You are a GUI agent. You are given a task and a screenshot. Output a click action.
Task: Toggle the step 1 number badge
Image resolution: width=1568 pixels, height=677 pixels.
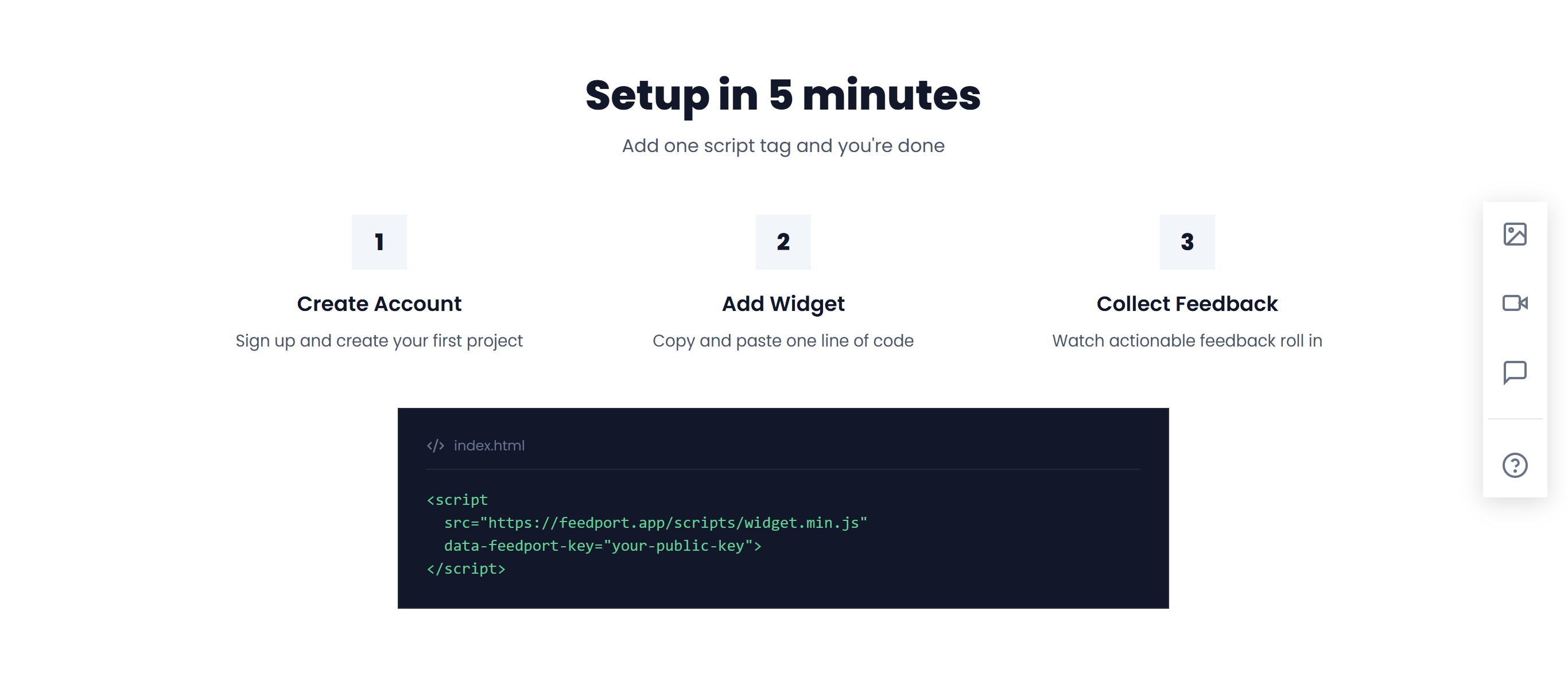379,242
